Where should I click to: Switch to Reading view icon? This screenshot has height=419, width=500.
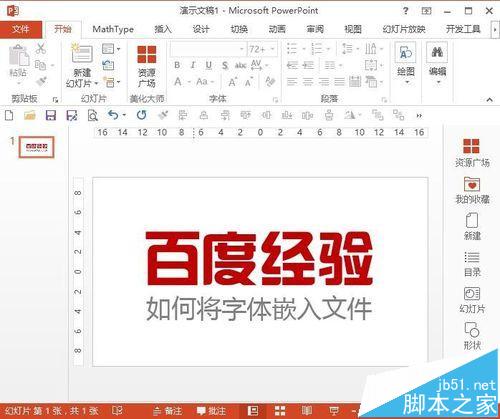click(307, 411)
